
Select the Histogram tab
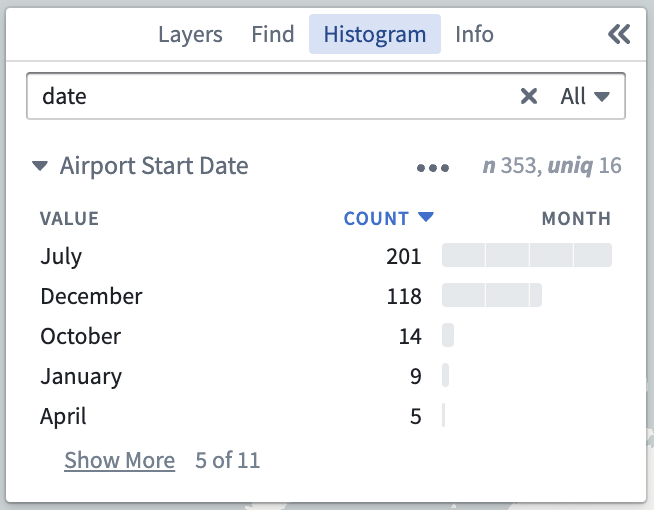click(x=375, y=34)
